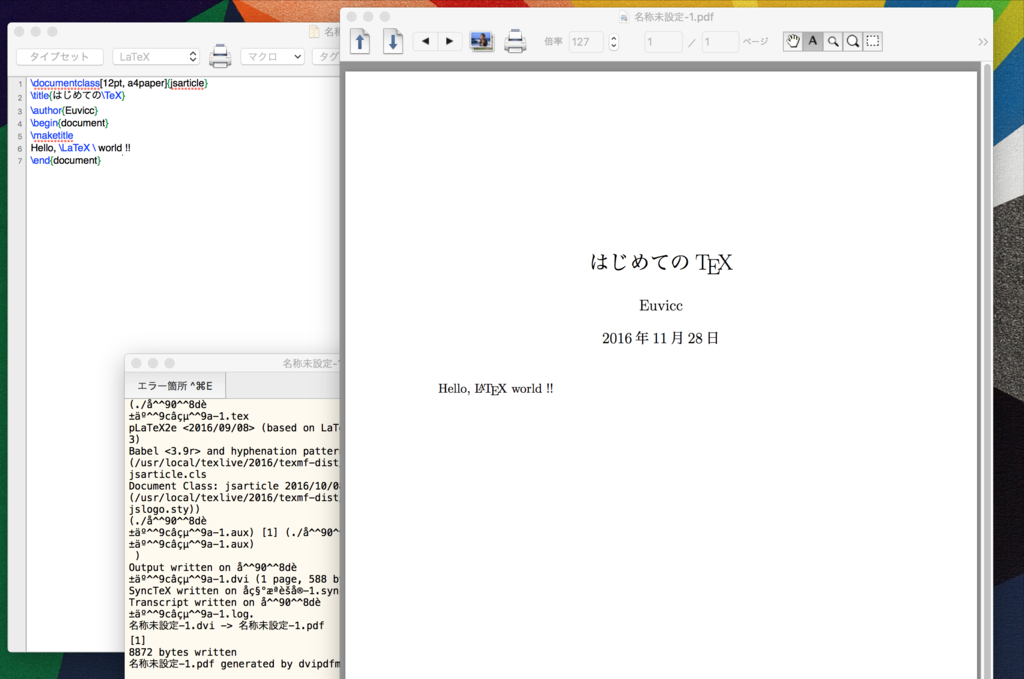This screenshot has height=679, width=1024.
Task: Select the large magnifier tool
Action: click(x=853, y=41)
